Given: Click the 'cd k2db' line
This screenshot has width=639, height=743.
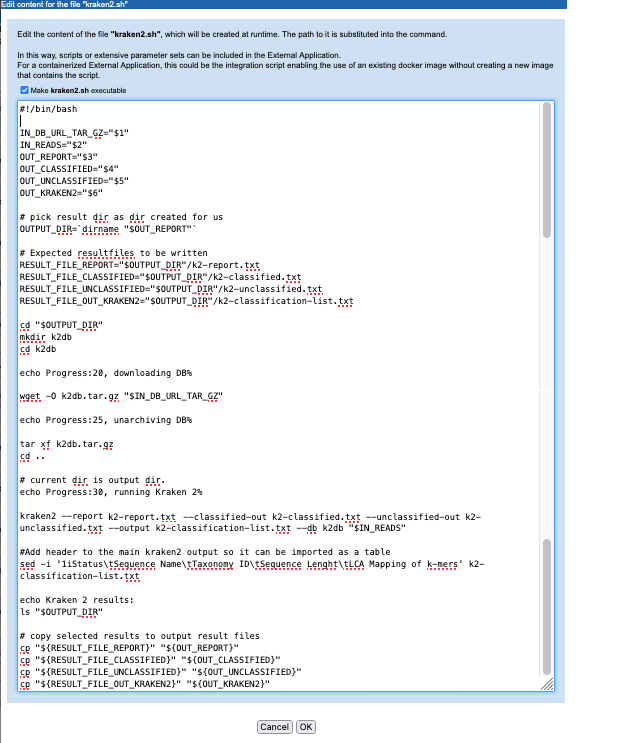Looking at the screenshot, I should click(37, 349).
